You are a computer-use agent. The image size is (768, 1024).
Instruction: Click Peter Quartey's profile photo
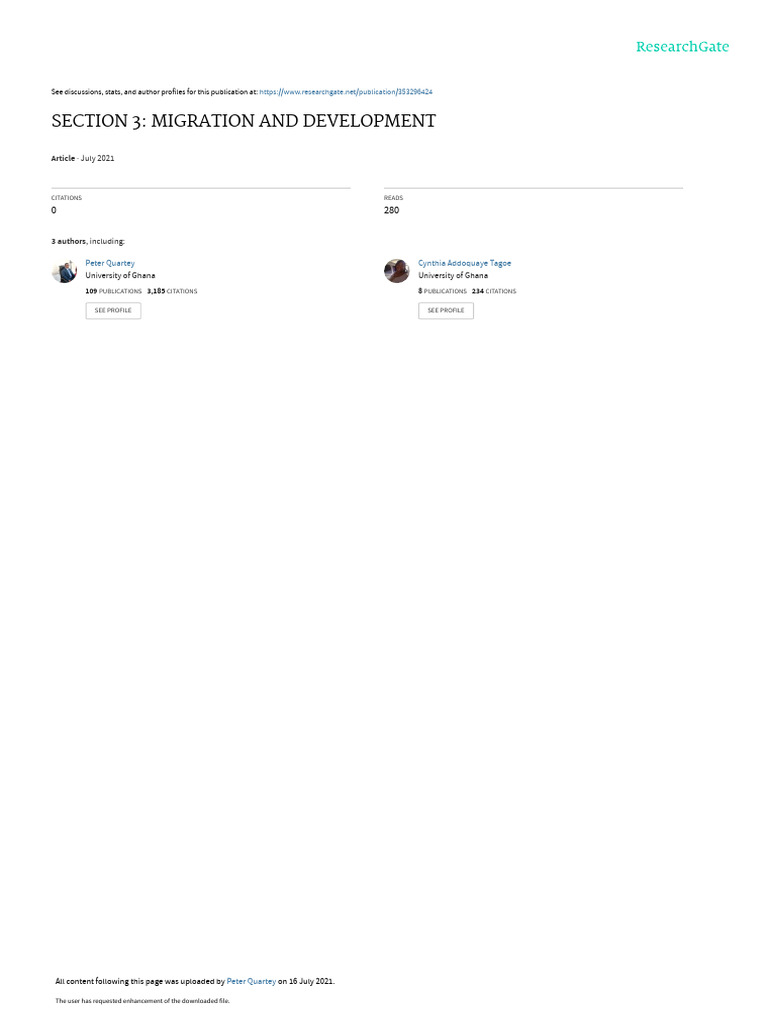[64, 271]
